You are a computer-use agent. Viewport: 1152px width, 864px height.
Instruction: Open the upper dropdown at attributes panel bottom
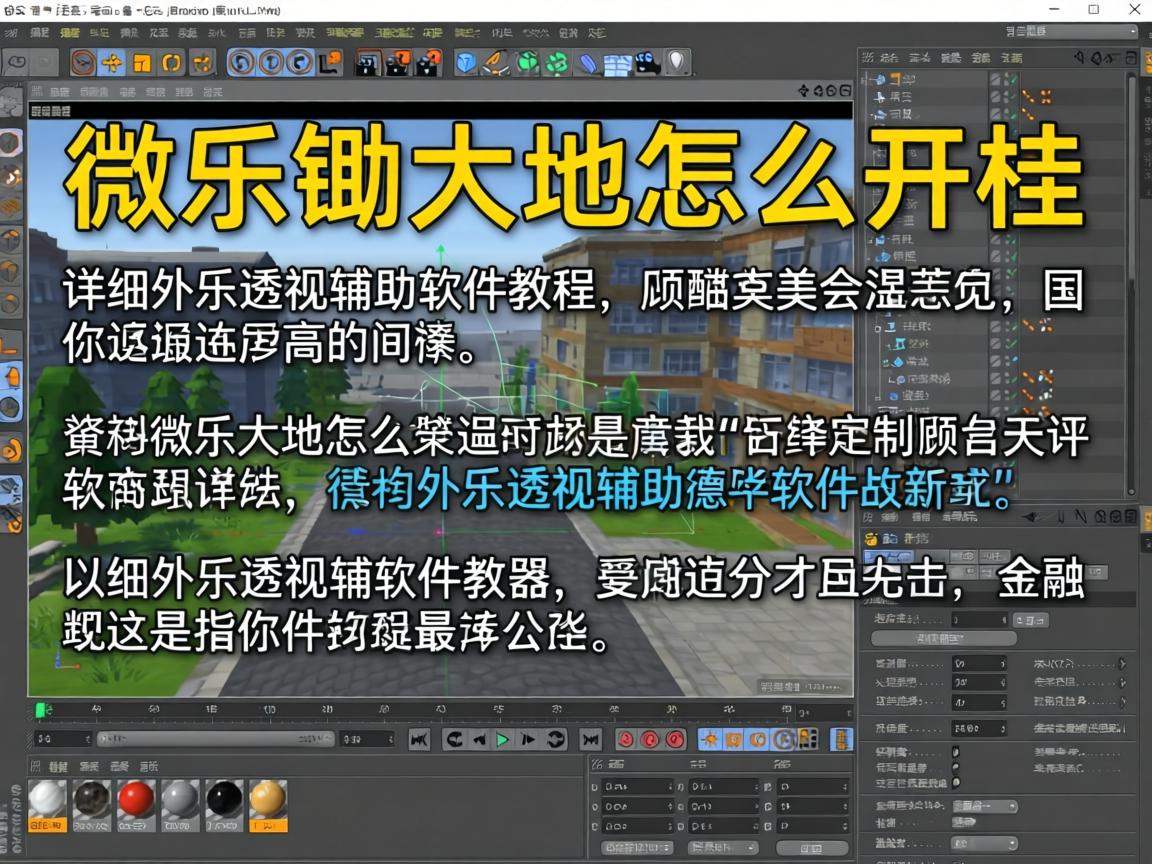coord(984,807)
